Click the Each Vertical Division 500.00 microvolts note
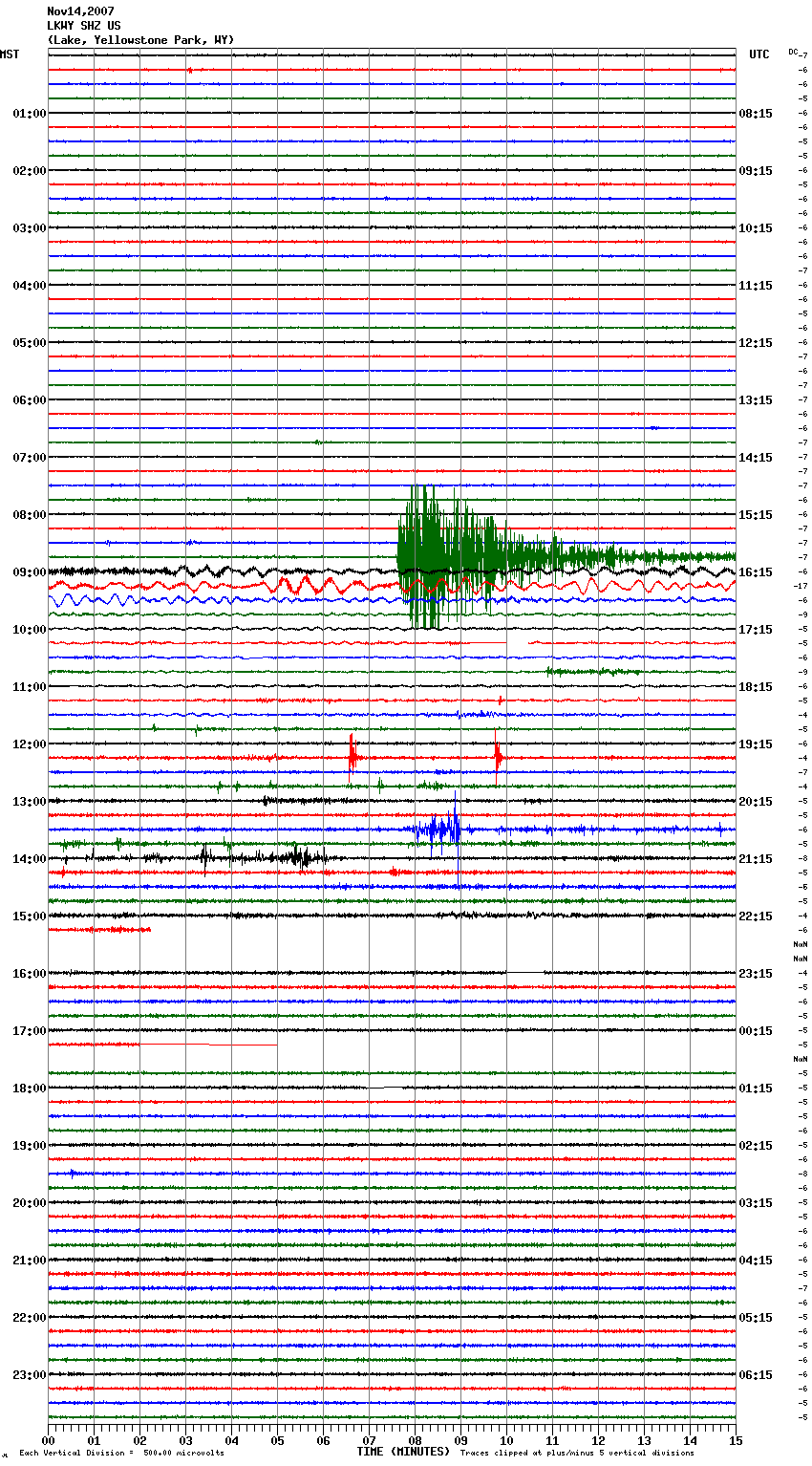The width and height of the screenshot is (812, 1466). pyautogui.click(x=121, y=1454)
